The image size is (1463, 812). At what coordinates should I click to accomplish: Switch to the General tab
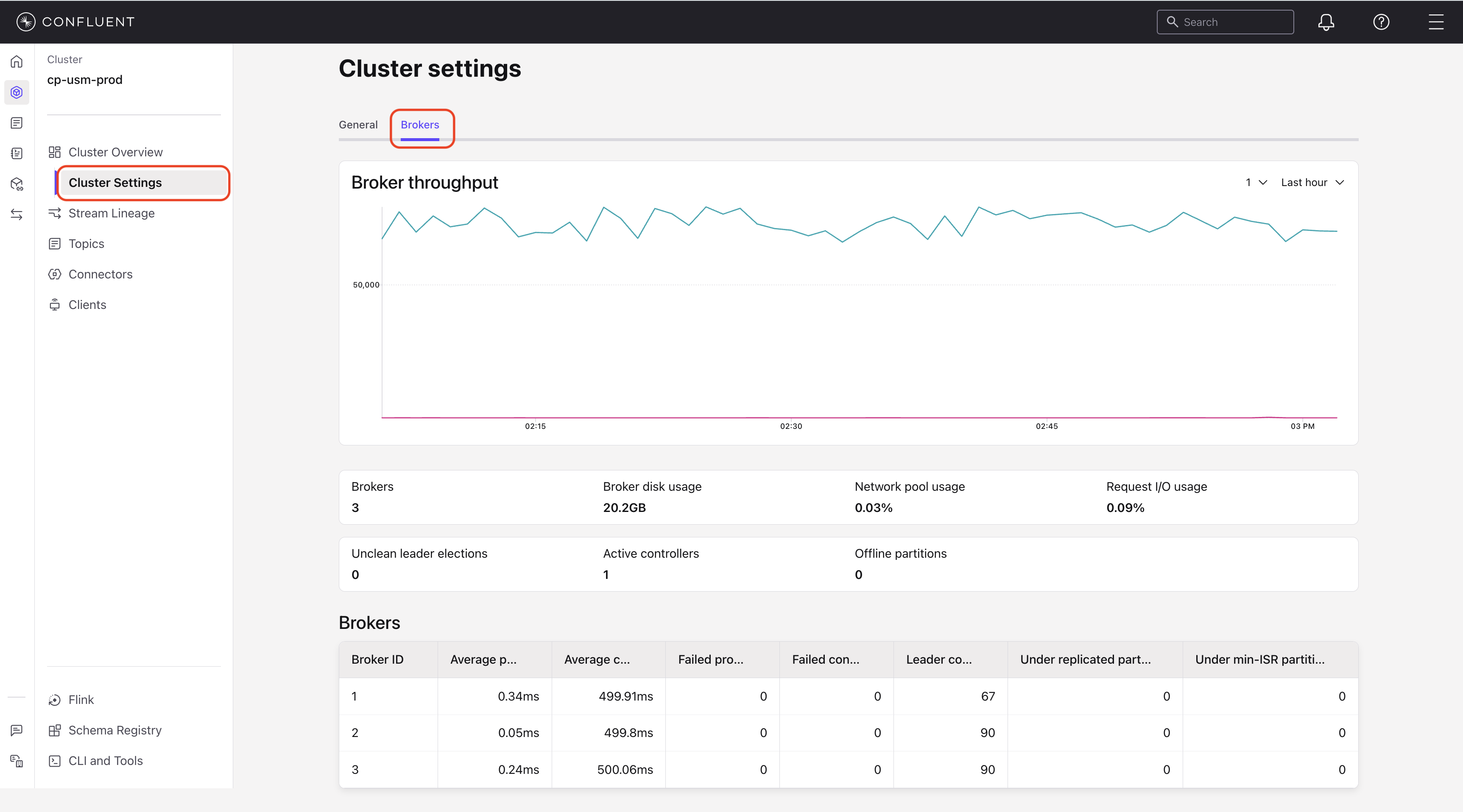click(x=358, y=125)
